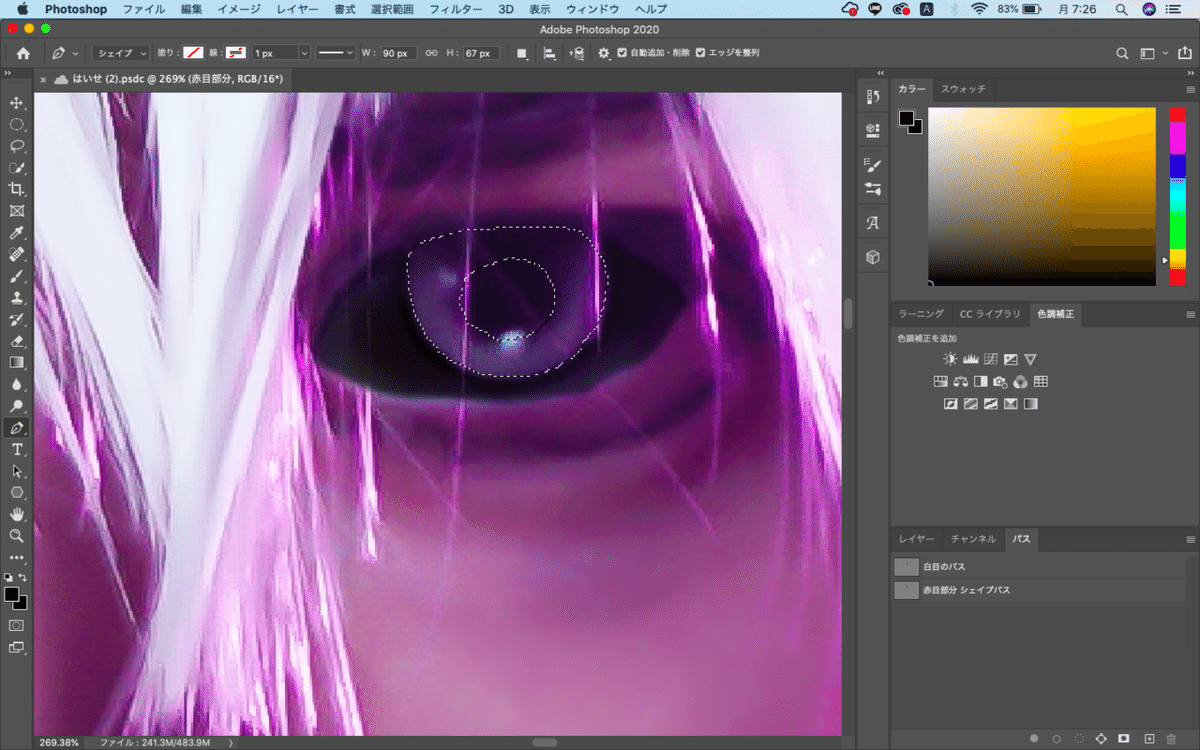Add a Brightness/Contrast adjustment

coord(949,359)
